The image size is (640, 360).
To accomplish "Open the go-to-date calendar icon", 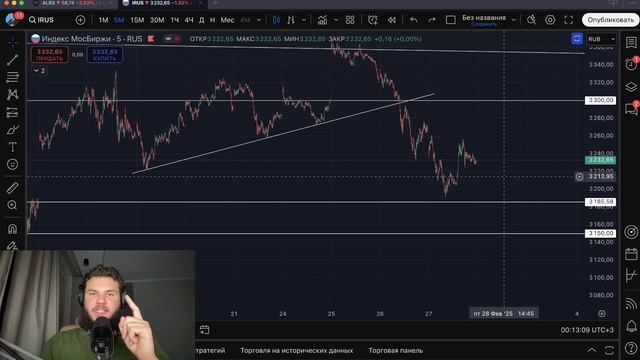I will (x=204, y=329).
